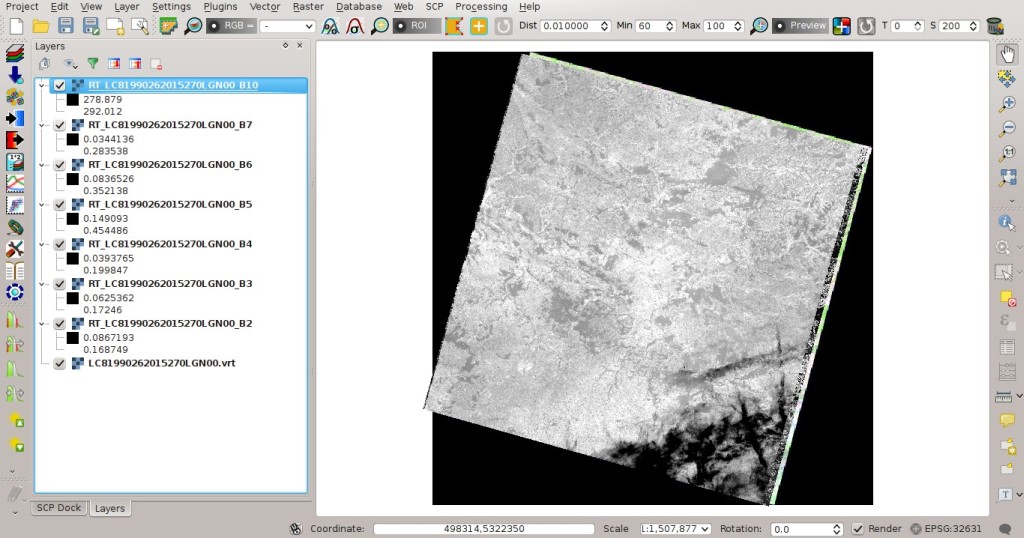This screenshot has height=538, width=1024.
Task: Click the Zoom Full extent icon
Action: coord(1008,178)
